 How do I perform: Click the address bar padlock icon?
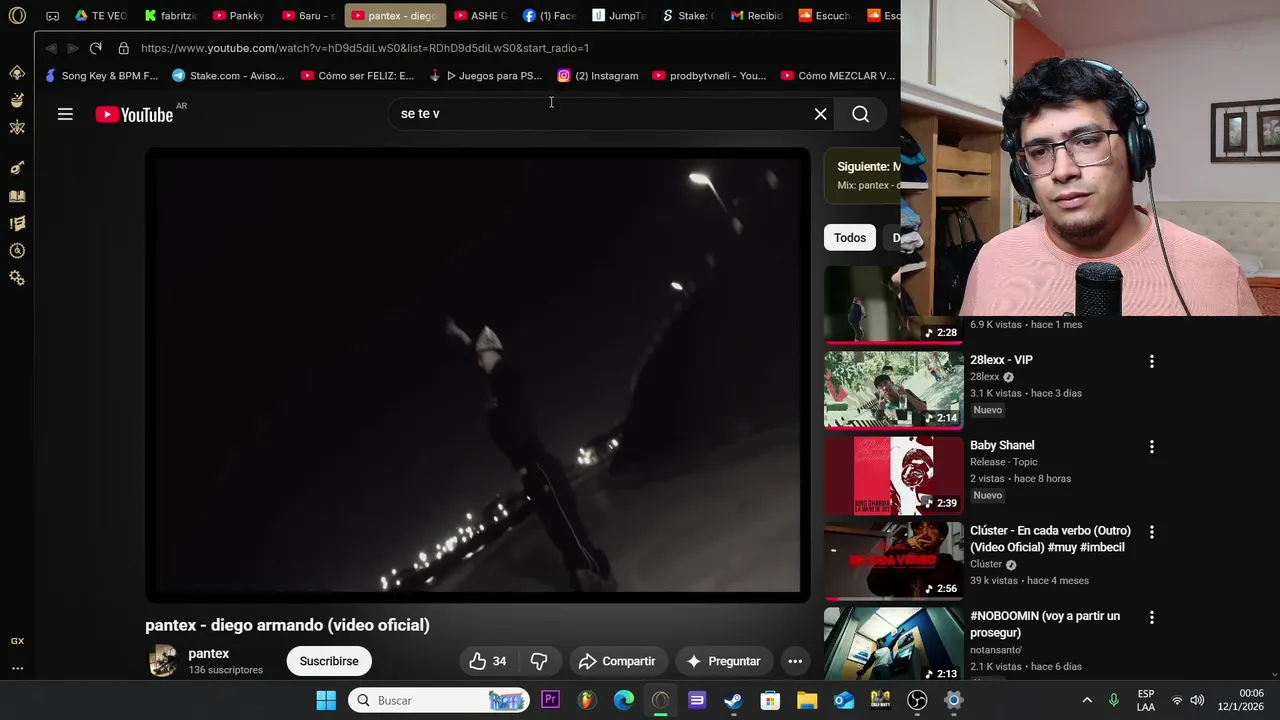[x=123, y=48]
